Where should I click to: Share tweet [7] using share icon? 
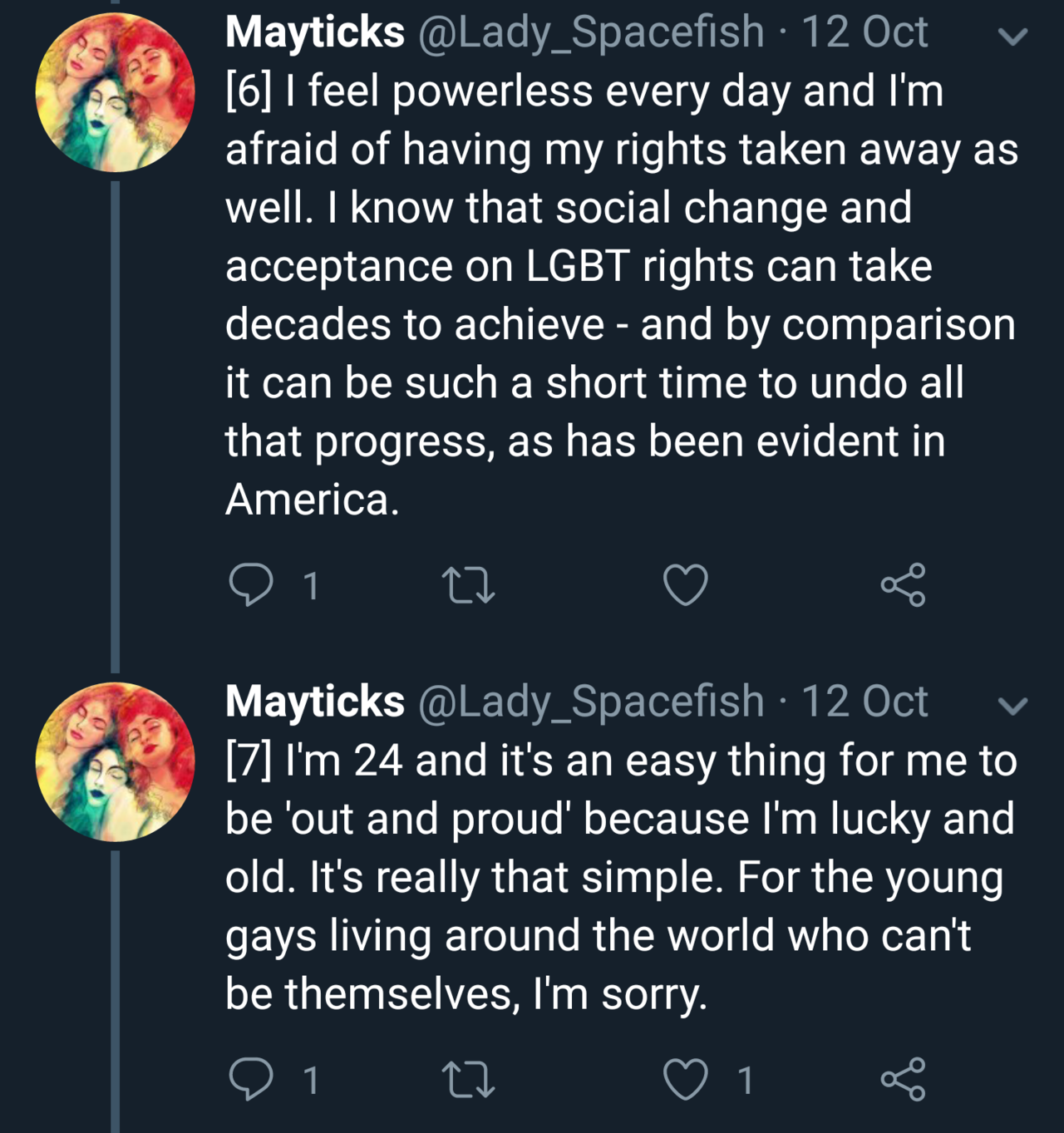click(x=903, y=1079)
